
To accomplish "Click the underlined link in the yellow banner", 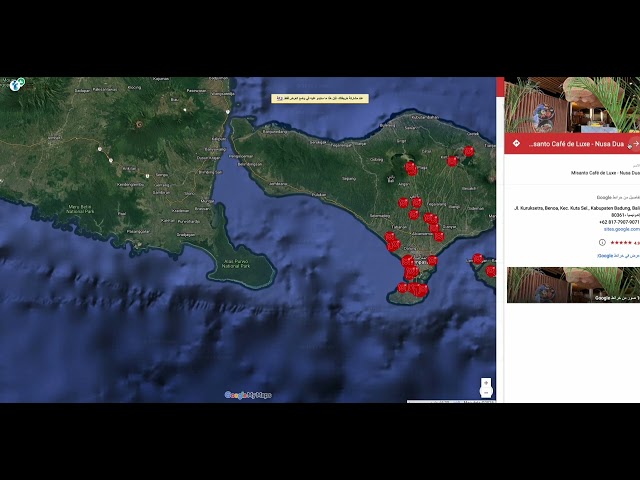I will click(280, 98).
